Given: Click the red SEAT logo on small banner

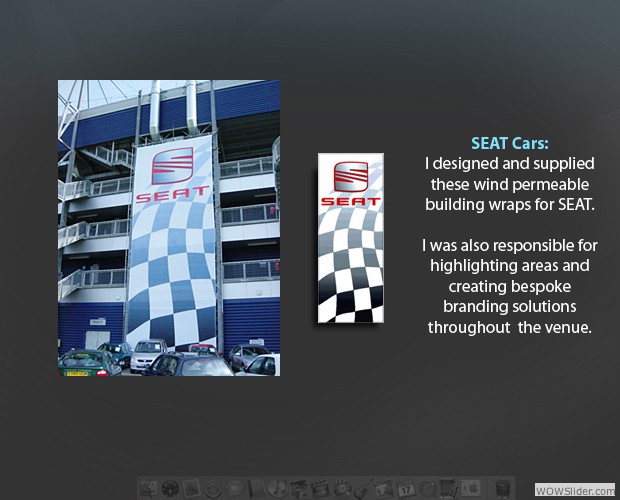Looking at the screenshot, I should point(350,183).
